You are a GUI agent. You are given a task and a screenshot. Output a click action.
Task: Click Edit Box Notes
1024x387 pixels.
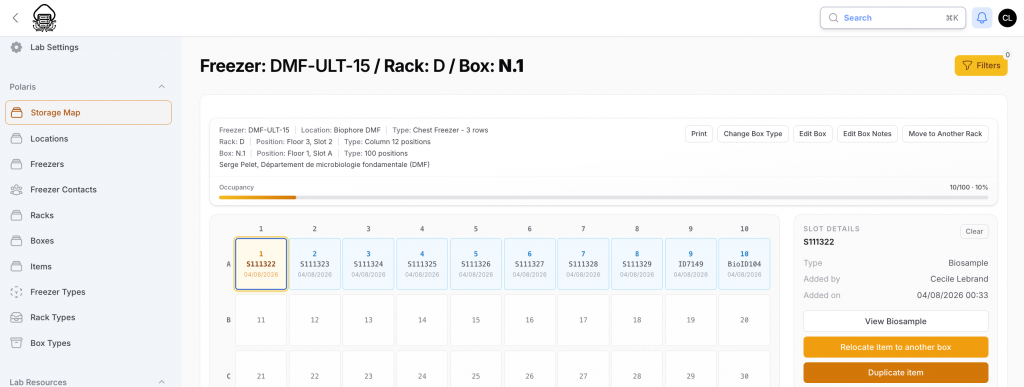point(867,134)
